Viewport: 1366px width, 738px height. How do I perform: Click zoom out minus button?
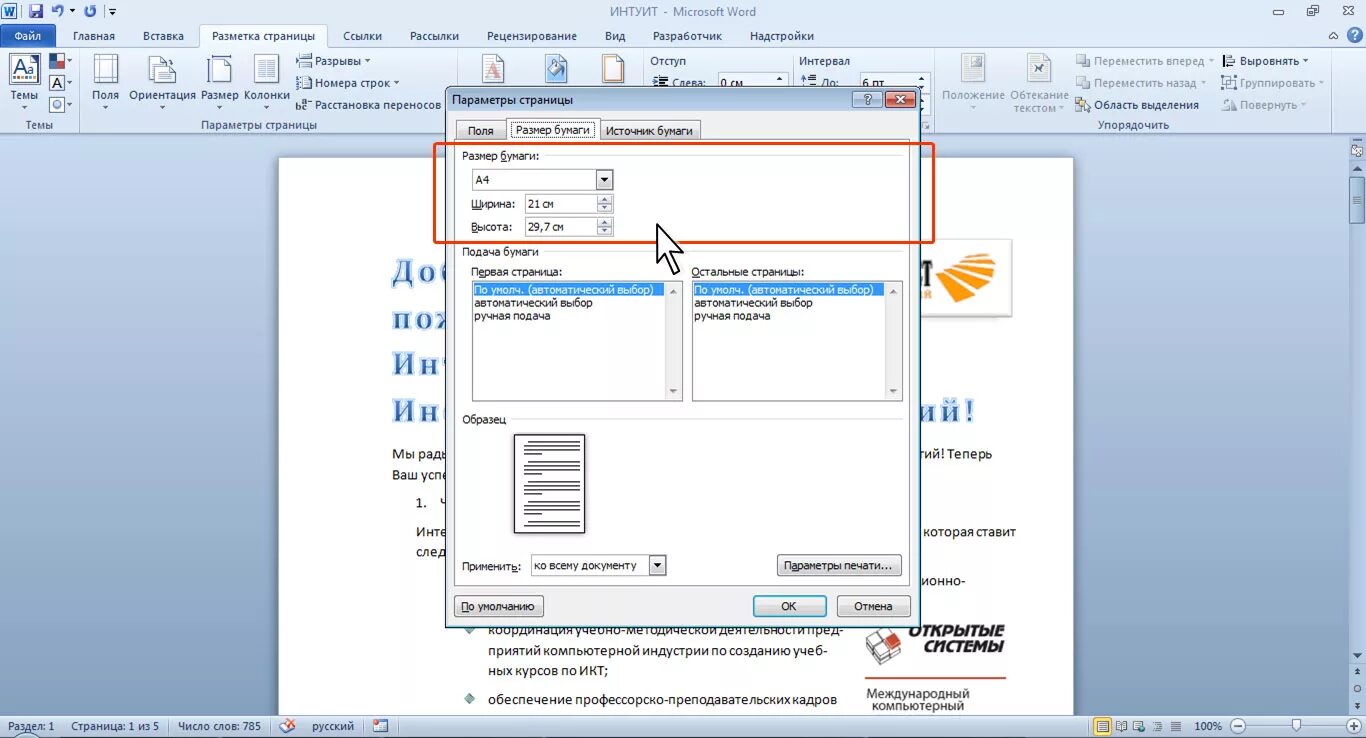pyautogui.click(x=1239, y=726)
